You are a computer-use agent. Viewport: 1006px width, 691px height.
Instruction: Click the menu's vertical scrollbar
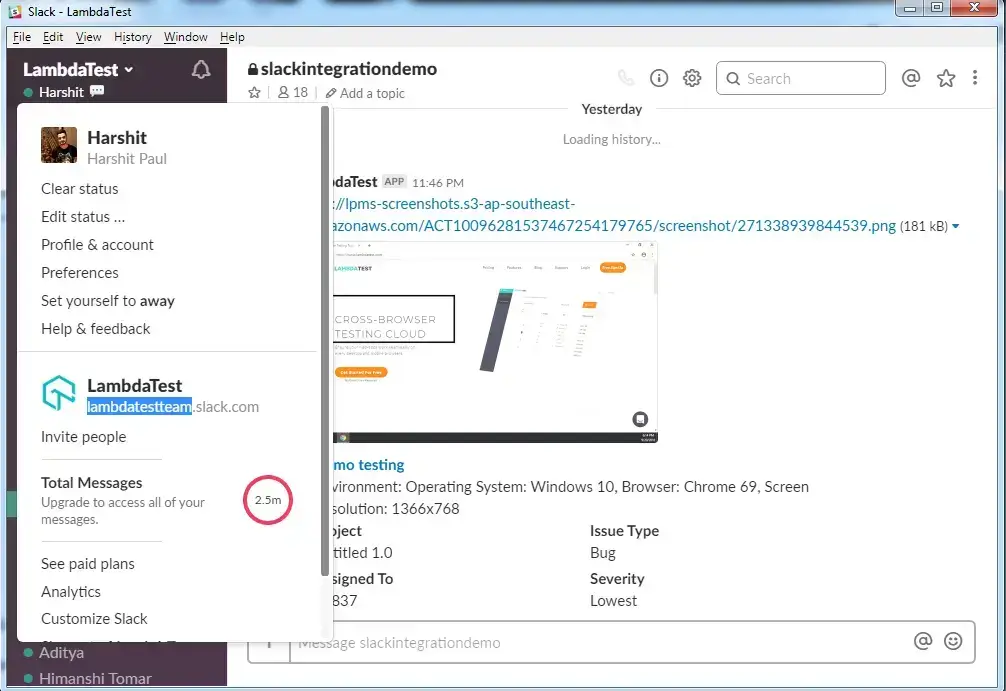coord(324,340)
